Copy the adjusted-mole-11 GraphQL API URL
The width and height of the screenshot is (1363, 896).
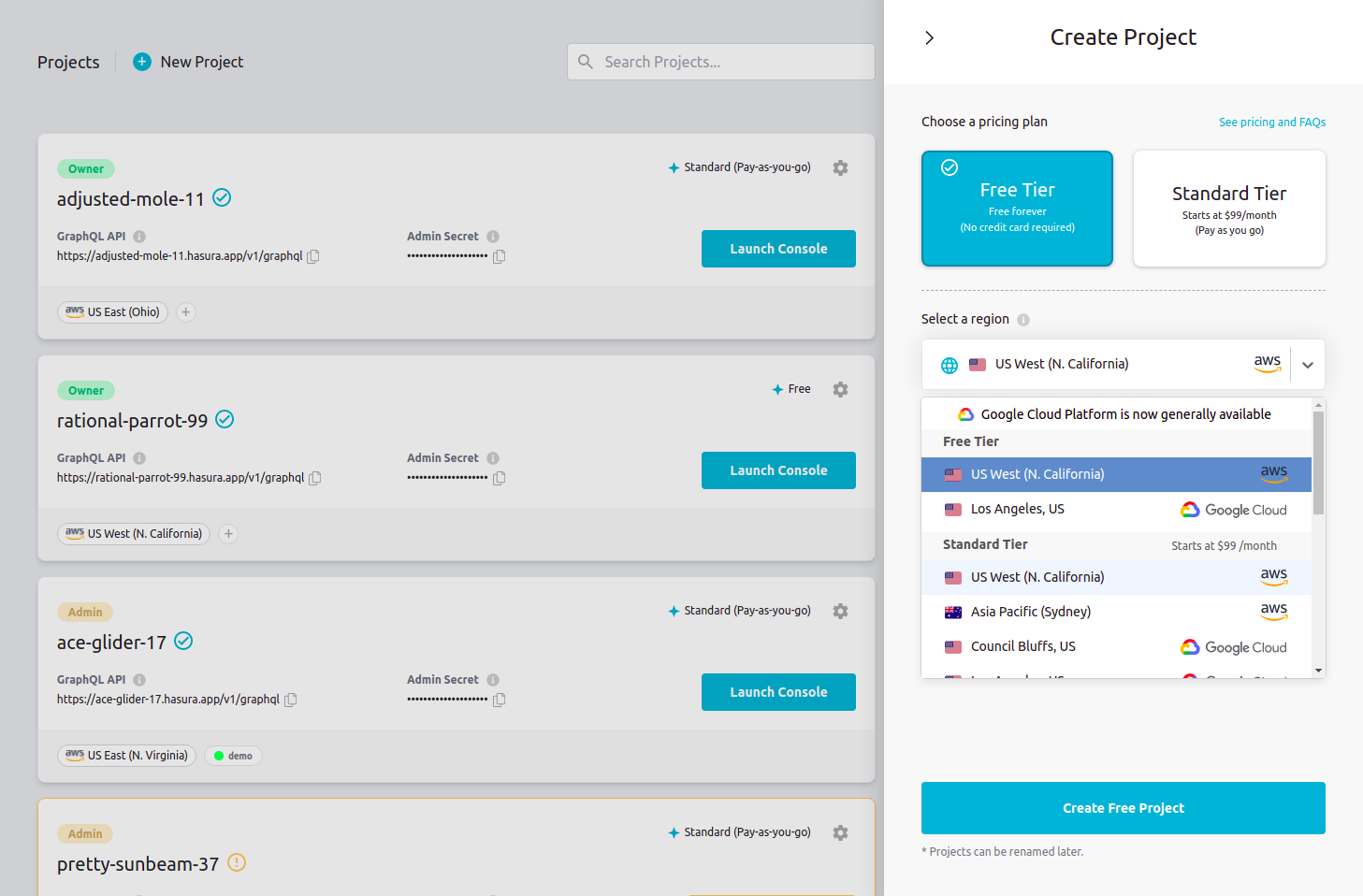[x=314, y=256]
